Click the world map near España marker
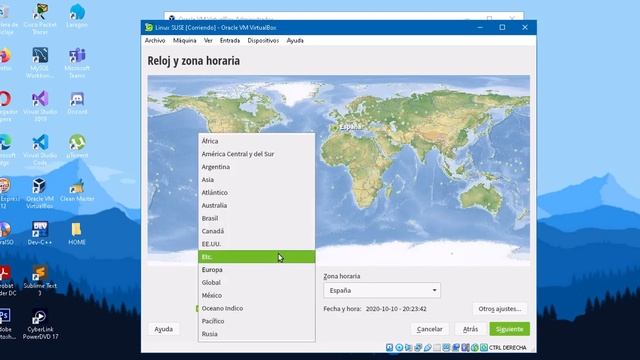 click(x=335, y=128)
